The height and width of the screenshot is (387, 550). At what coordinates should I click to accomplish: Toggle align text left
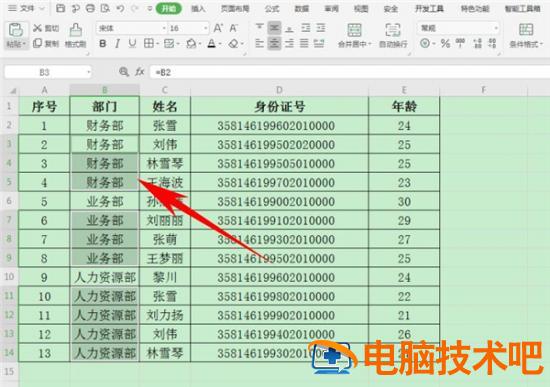(259, 44)
